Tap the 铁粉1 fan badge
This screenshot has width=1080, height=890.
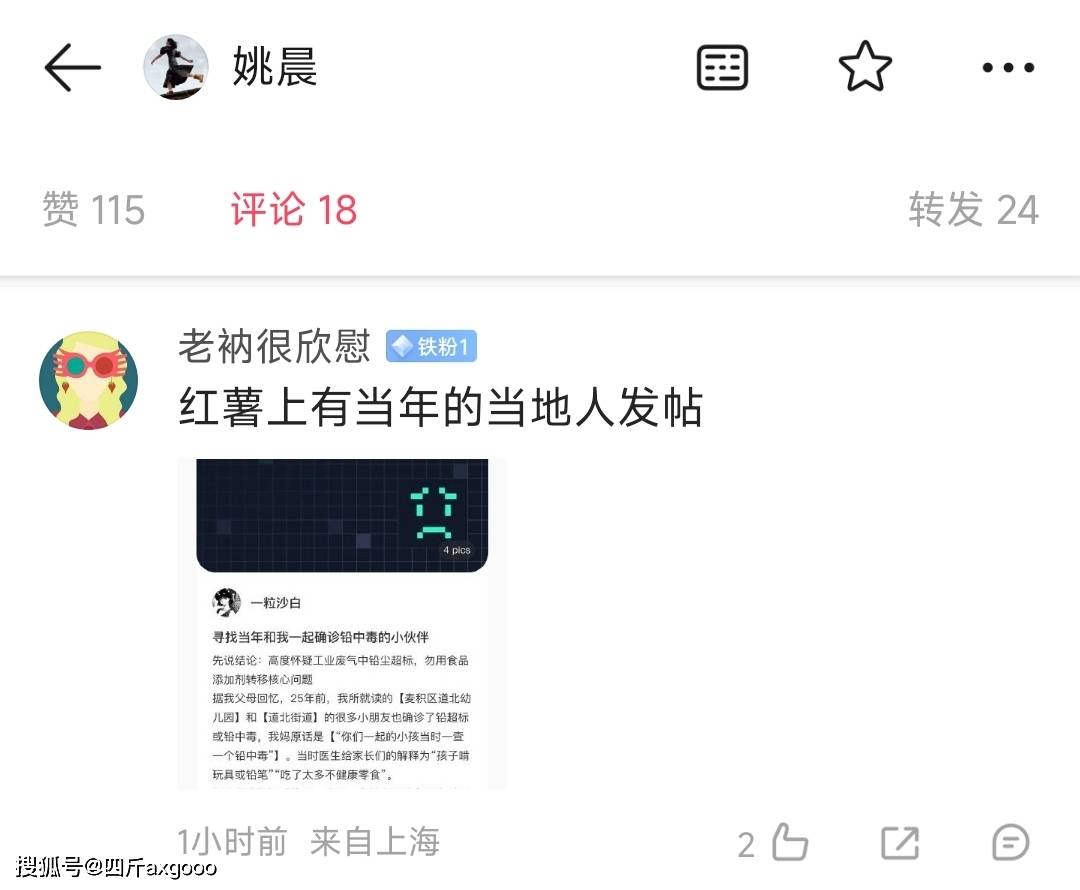click(431, 346)
